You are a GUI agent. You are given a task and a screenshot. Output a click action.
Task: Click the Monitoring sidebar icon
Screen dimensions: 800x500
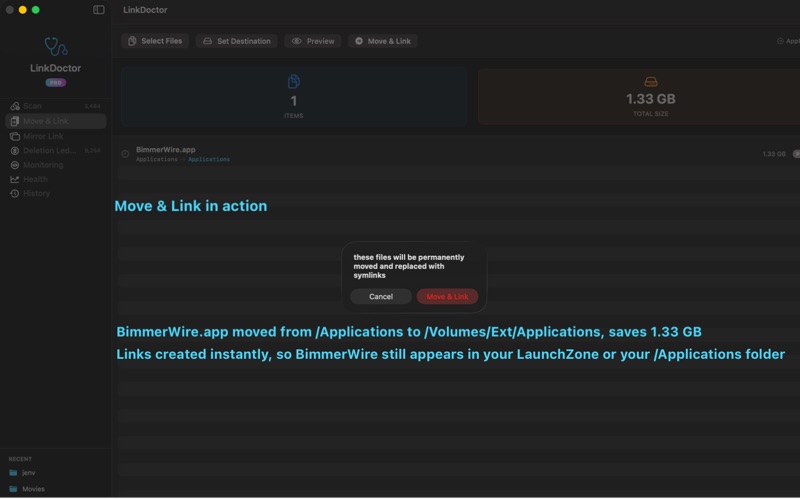pyautogui.click(x=15, y=165)
